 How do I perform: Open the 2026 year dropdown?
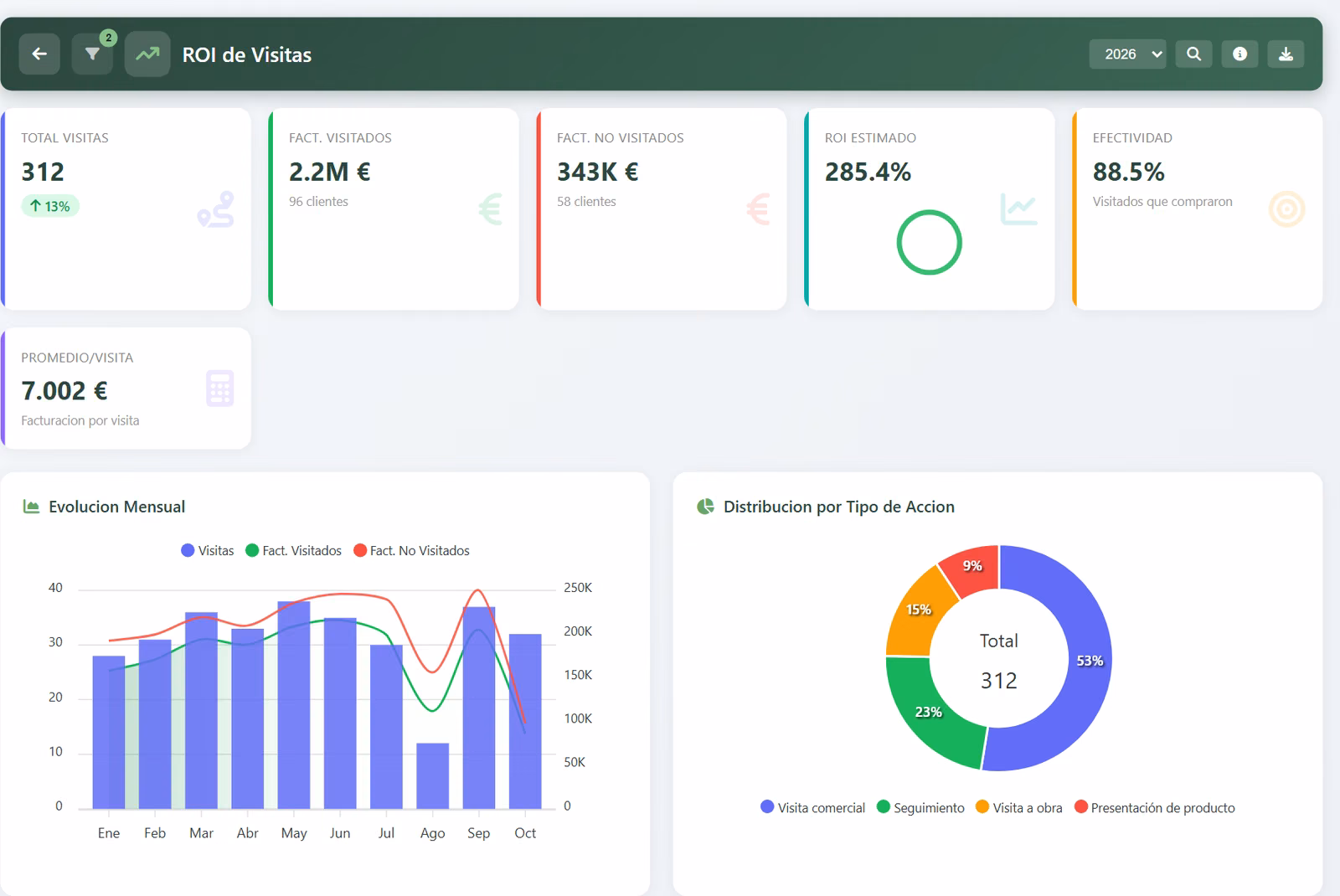[1127, 54]
